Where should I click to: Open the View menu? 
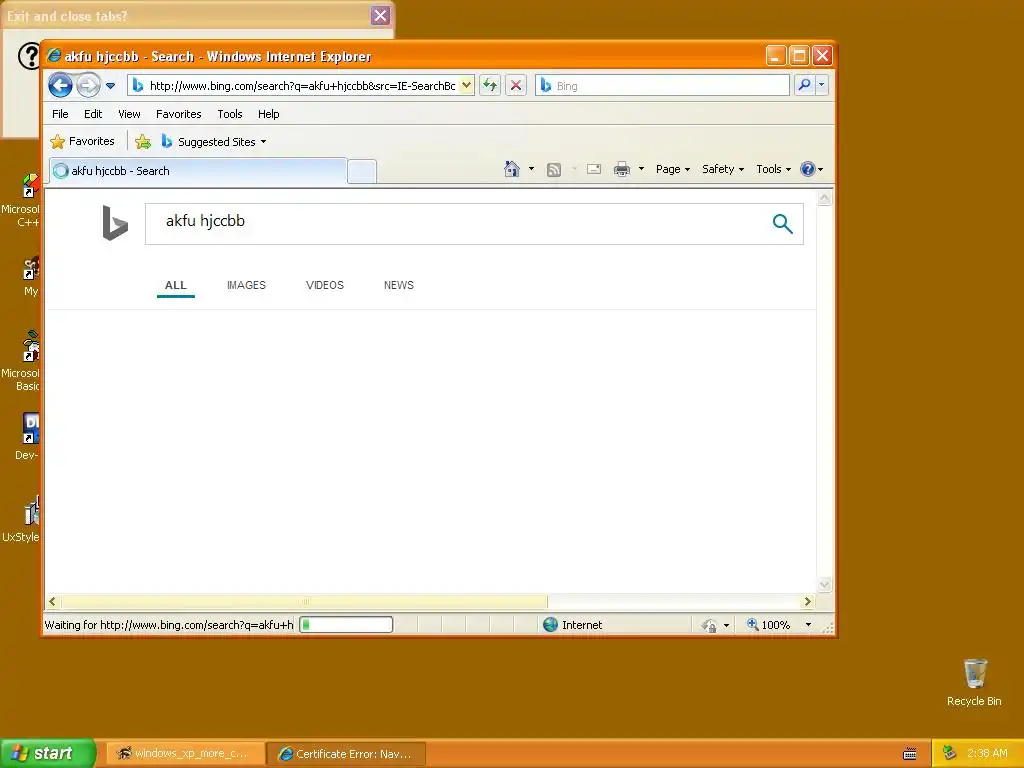(129, 114)
